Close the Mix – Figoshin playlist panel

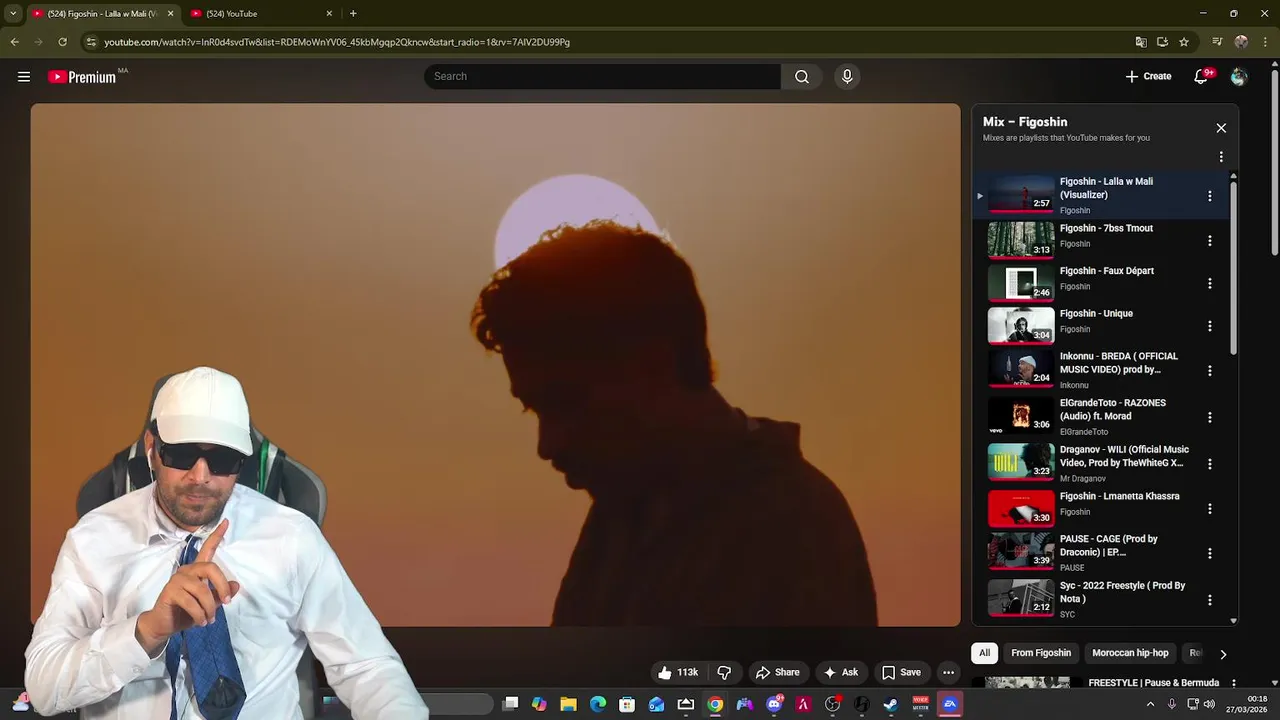pos(1221,128)
